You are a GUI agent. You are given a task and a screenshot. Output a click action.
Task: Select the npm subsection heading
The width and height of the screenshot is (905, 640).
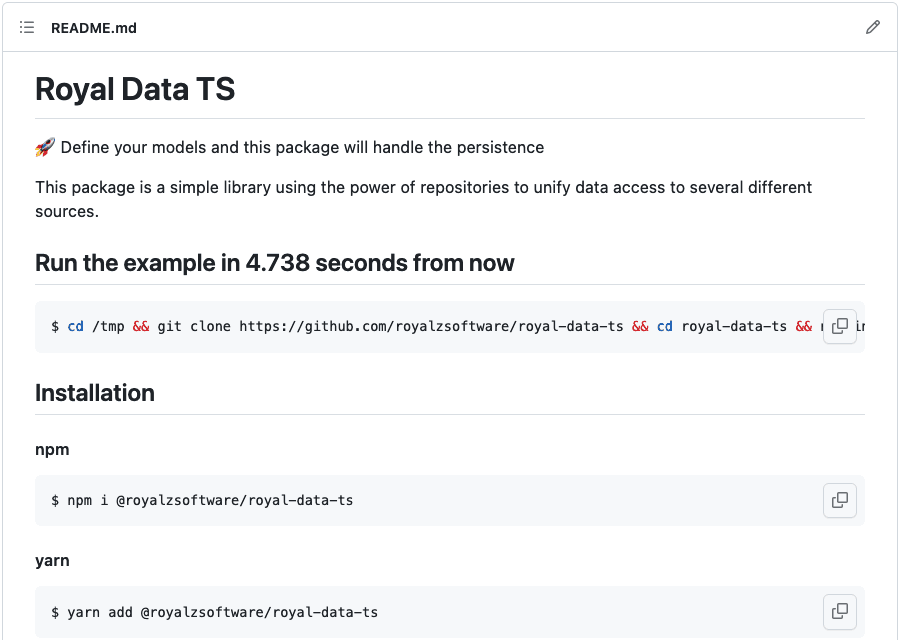point(52,450)
